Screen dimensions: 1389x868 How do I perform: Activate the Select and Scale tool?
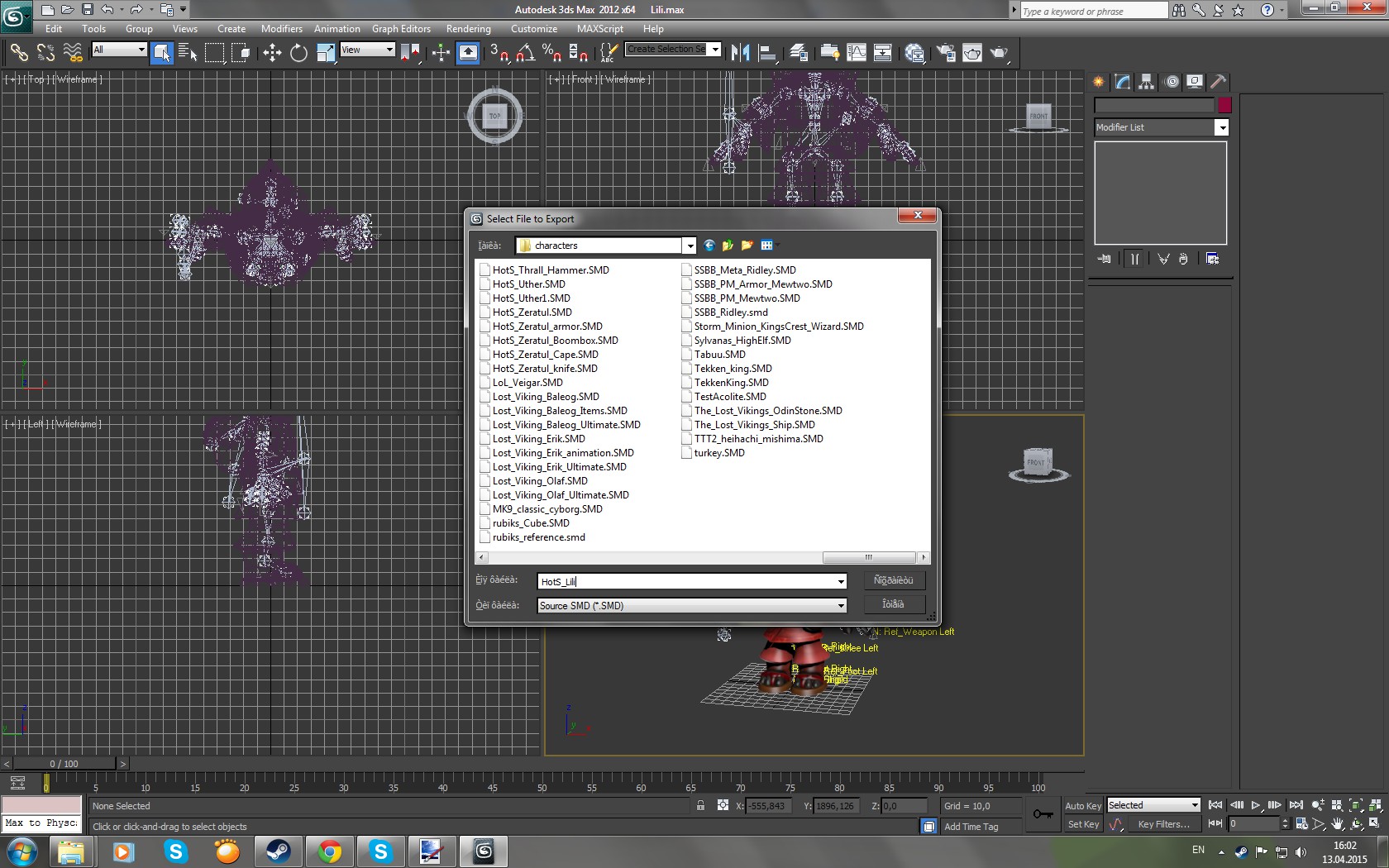click(326, 53)
